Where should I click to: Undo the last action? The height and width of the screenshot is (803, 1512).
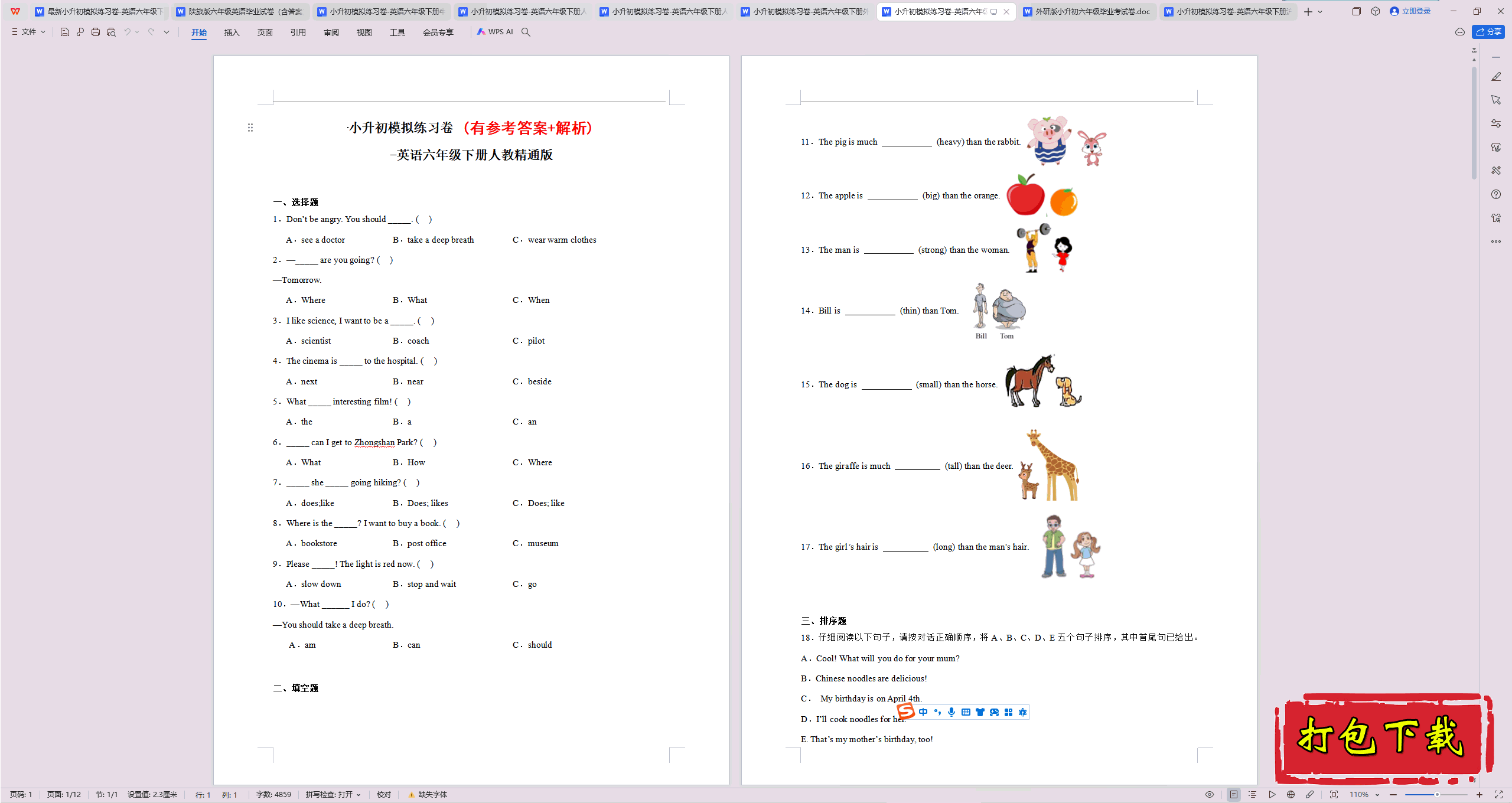pyautogui.click(x=127, y=32)
